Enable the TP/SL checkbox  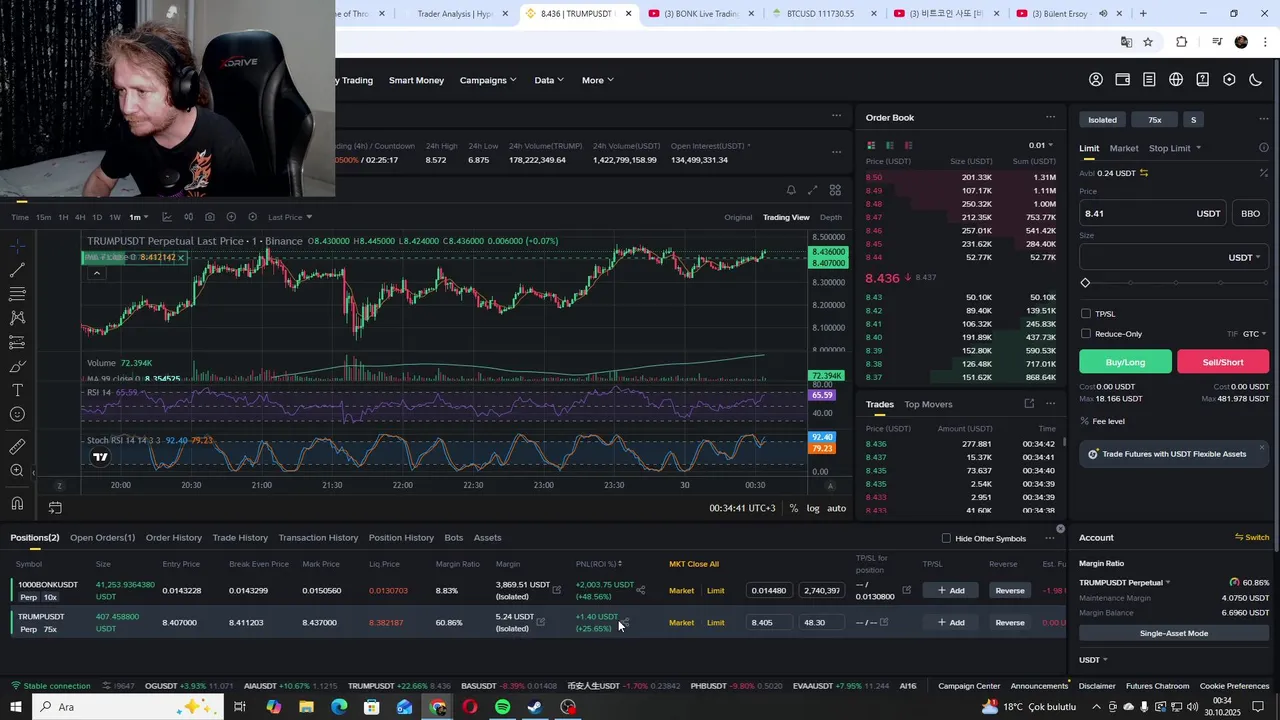[1086, 314]
